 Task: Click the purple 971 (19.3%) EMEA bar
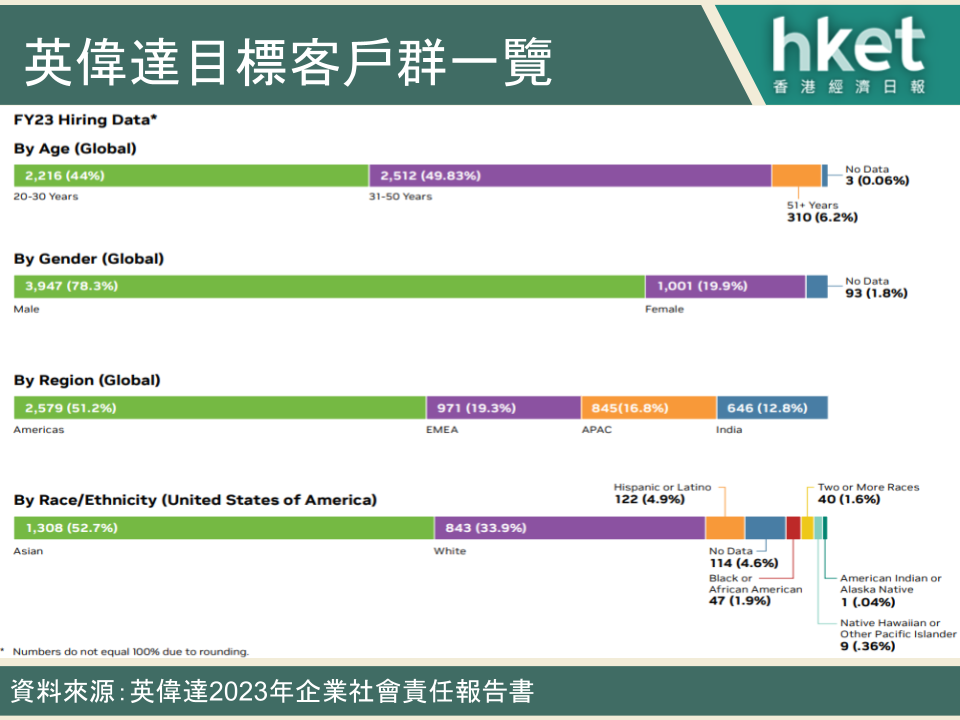coord(504,408)
